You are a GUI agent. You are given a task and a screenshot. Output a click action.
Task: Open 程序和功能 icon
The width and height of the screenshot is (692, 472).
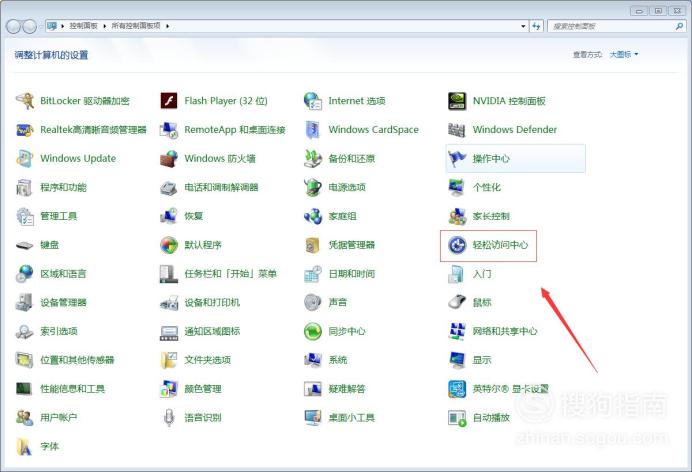point(25,187)
